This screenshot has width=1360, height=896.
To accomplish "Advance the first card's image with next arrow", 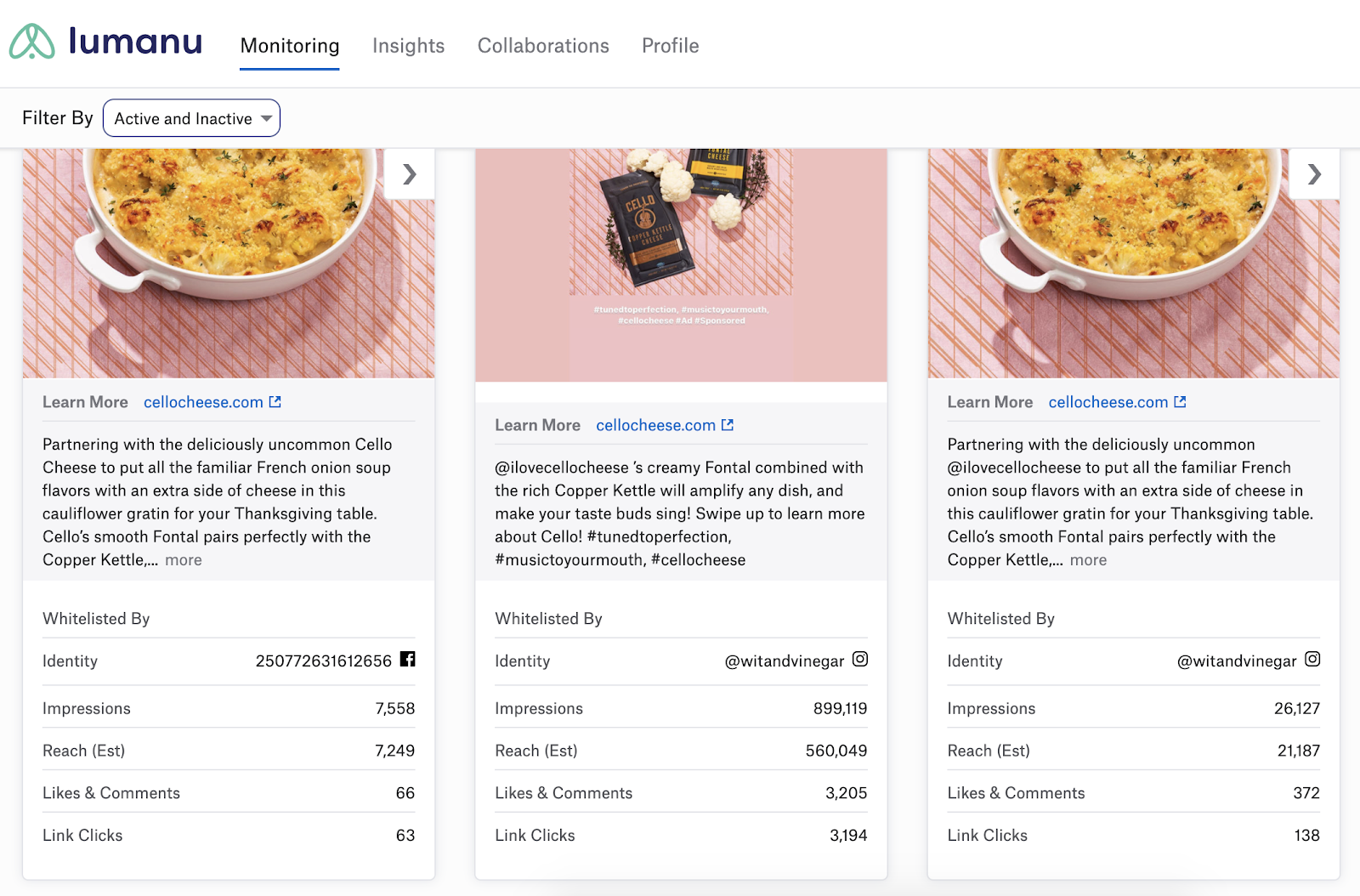I will [410, 174].
